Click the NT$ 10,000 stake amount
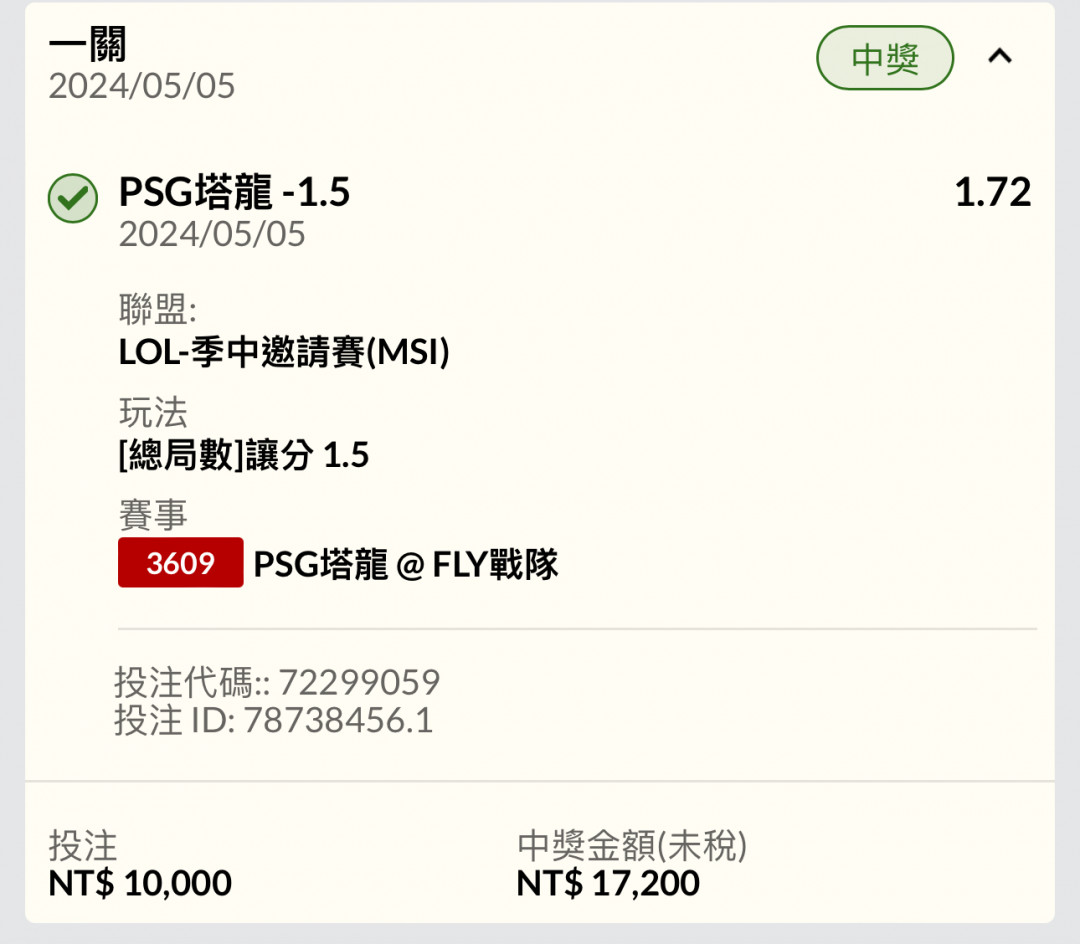1080x944 pixels. click(x=140, y=883)
